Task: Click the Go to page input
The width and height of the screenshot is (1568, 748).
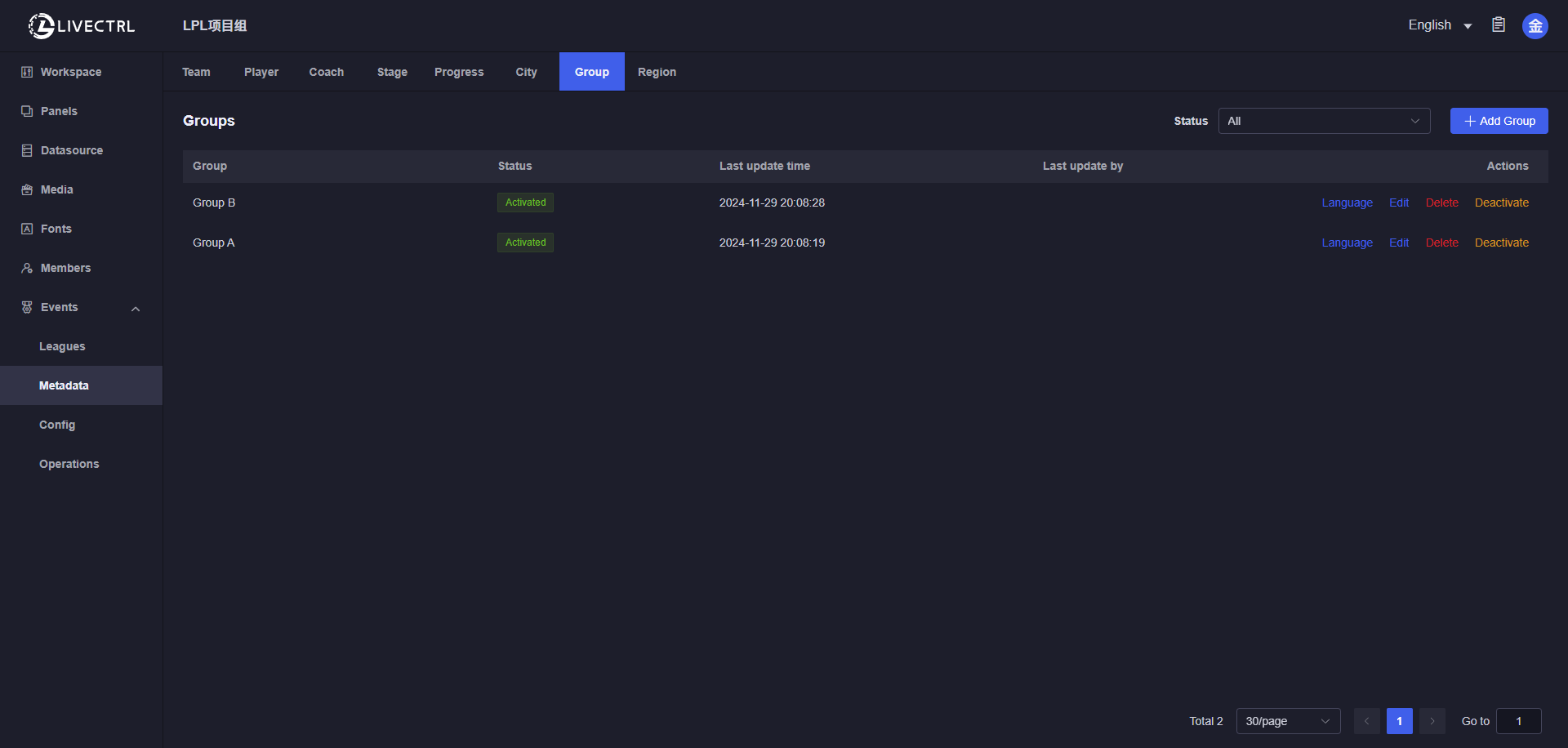Action: click(x=1518, y=721)
